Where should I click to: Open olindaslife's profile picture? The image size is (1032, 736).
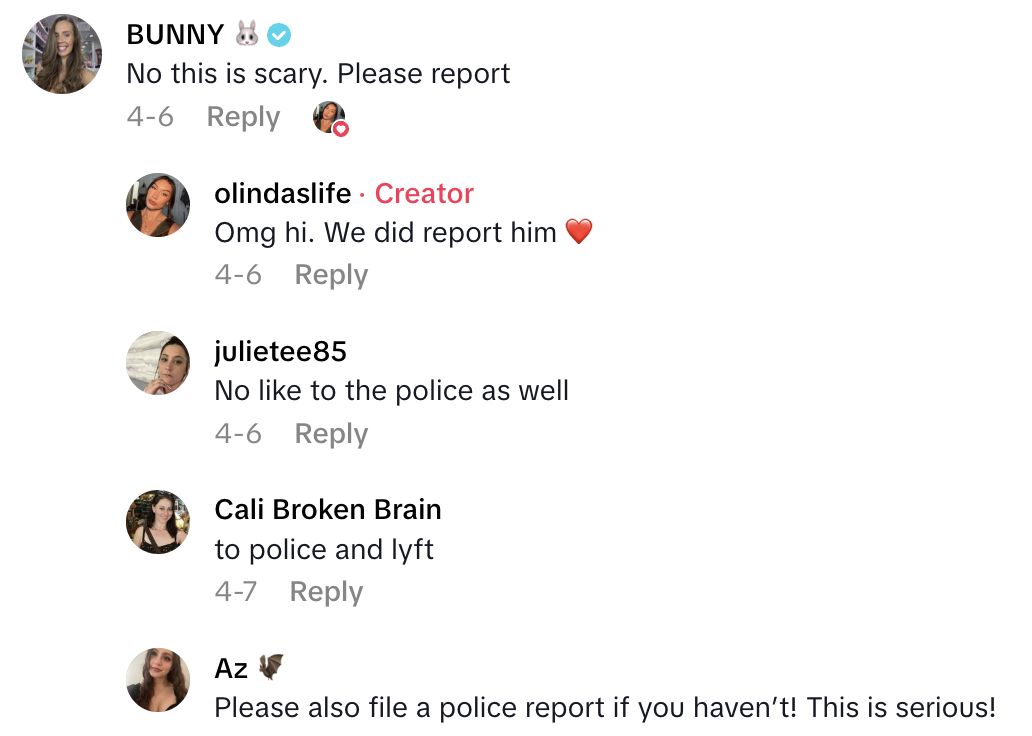click(157, 205)
